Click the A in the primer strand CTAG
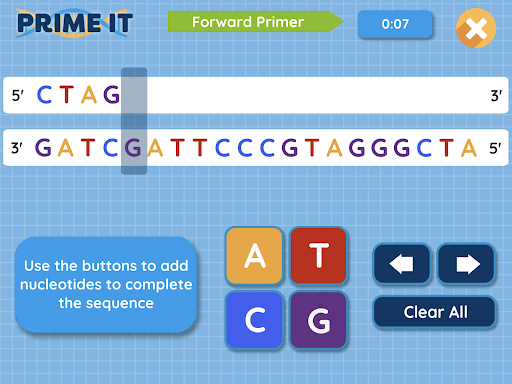 (x=89, y=95)
